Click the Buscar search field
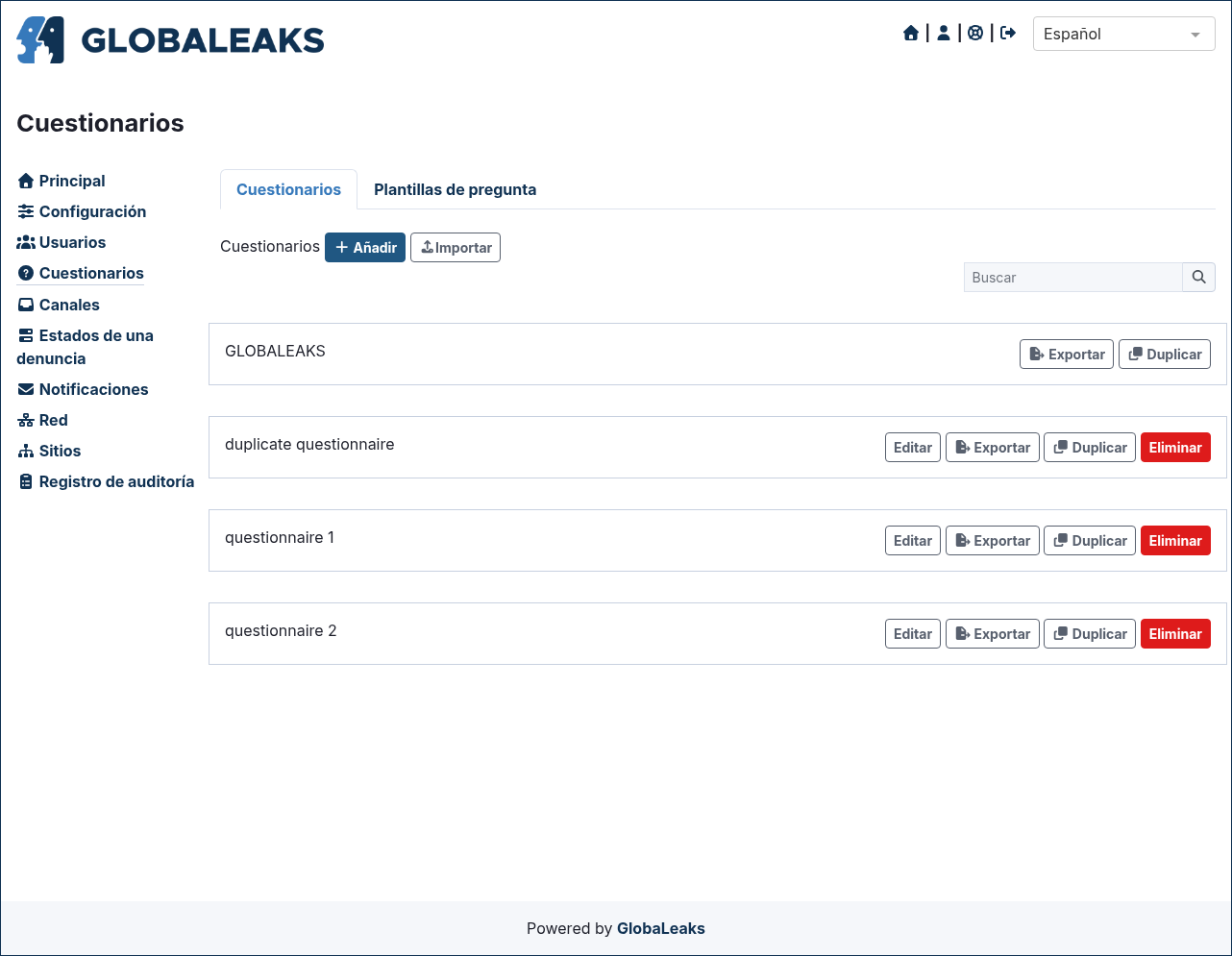The image size is (1232, 956). (x=1072, y=277)
